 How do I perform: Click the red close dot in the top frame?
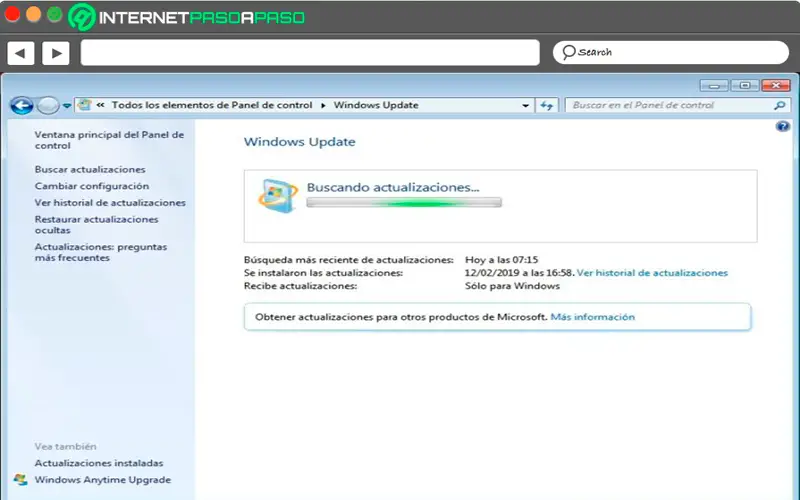(12, 14)
